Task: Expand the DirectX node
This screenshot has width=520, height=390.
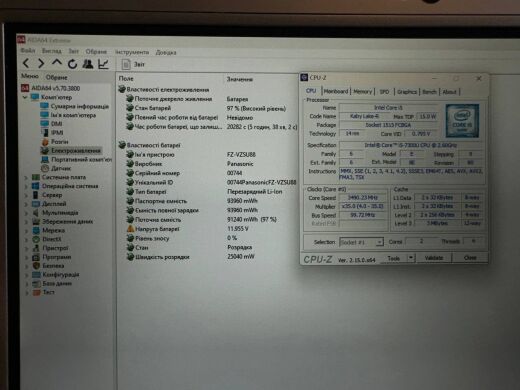Action: click(x=26, y=240)
